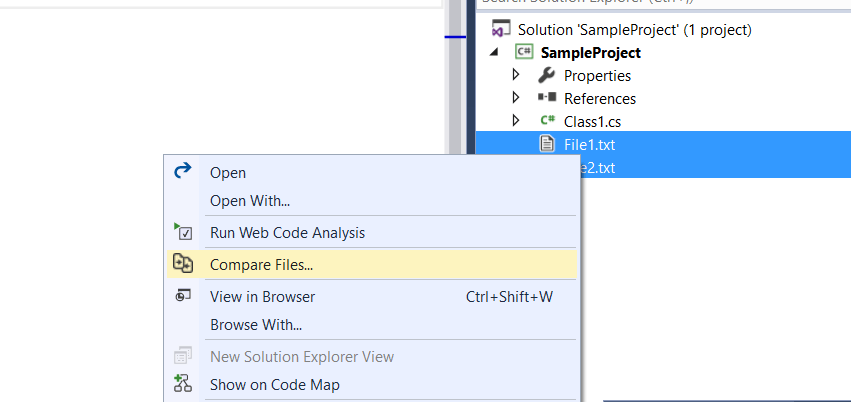Select Run Web Code Analysis menu entry
The width and height of the screenshot is (851, 402).
371,233
